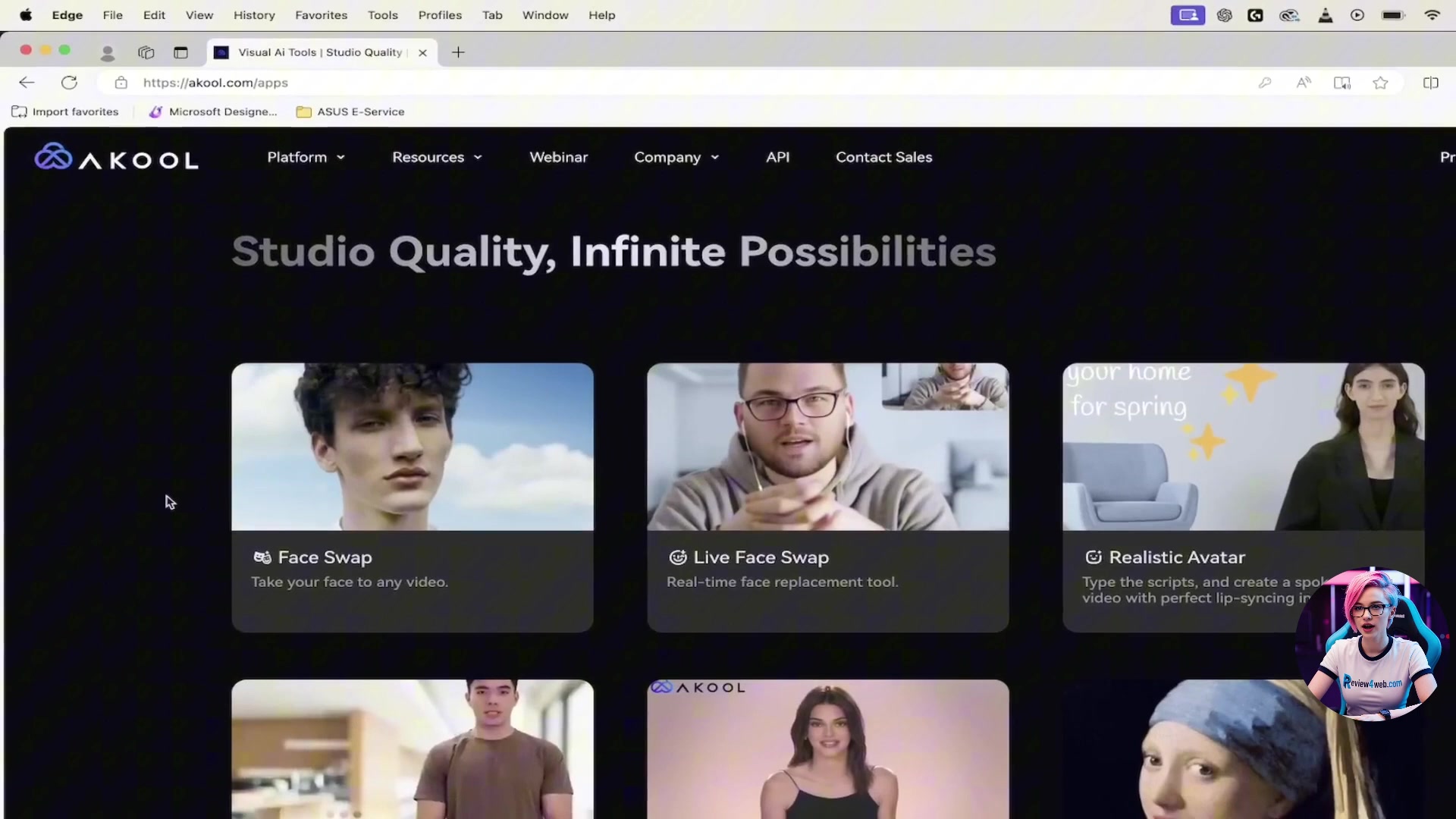Open the ASUS E-Service bookmarks folder
The image size is (1456, 819).
pyautogui.click(x=350, y=111)
